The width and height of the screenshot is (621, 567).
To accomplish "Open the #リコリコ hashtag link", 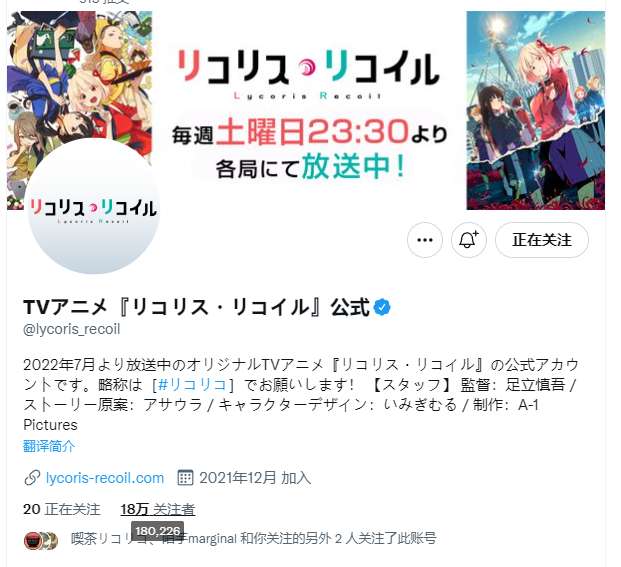I will tap(192, 384).
